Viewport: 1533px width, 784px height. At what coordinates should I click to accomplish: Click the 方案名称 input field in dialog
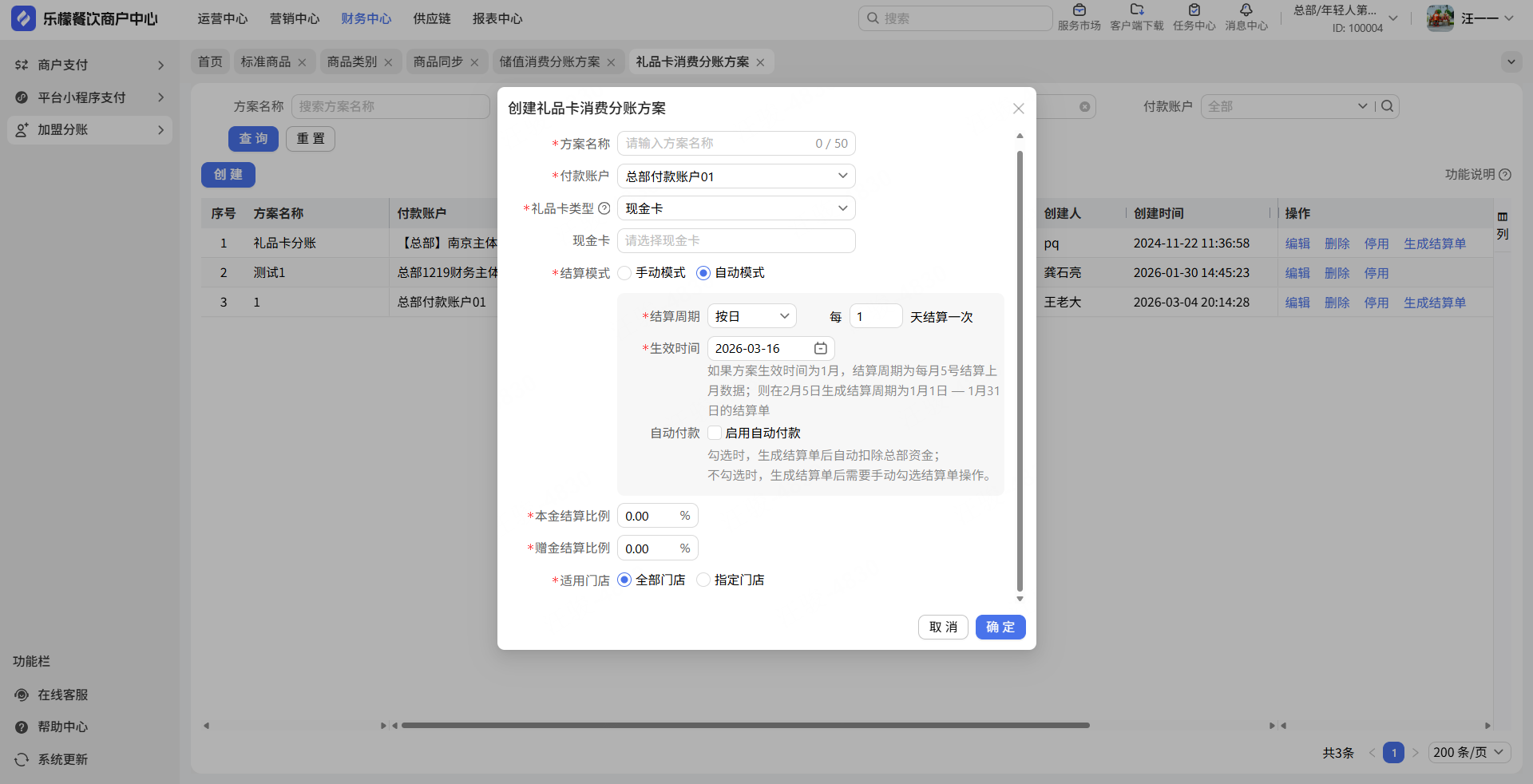(x=715, y=144)
